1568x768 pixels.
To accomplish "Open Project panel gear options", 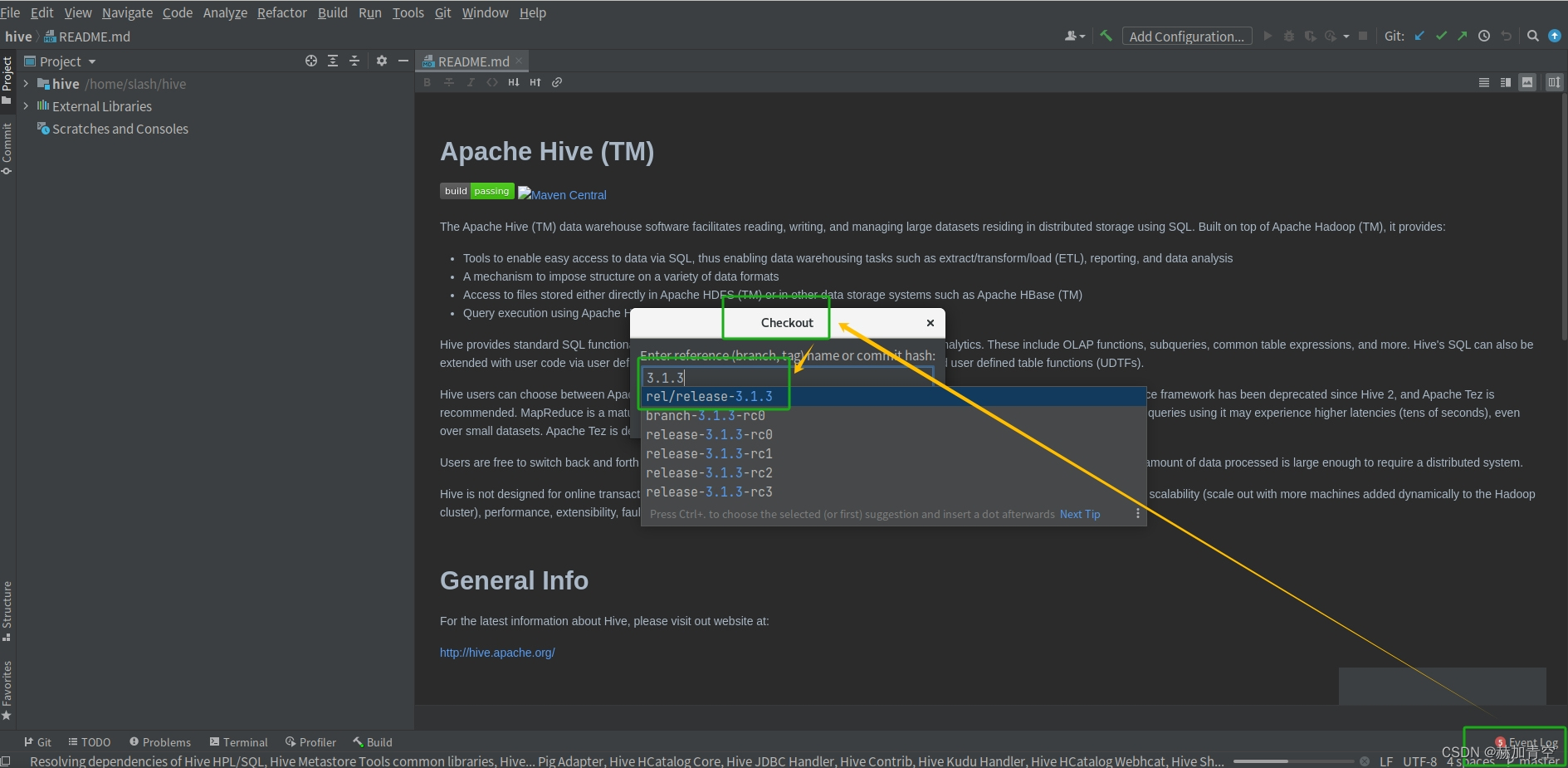I will click(x=382, y=61).
